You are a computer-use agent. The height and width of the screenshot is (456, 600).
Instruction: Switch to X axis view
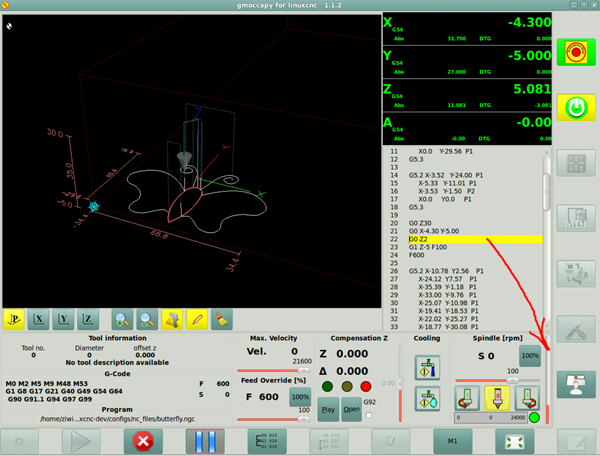click(x=38, y=319)
